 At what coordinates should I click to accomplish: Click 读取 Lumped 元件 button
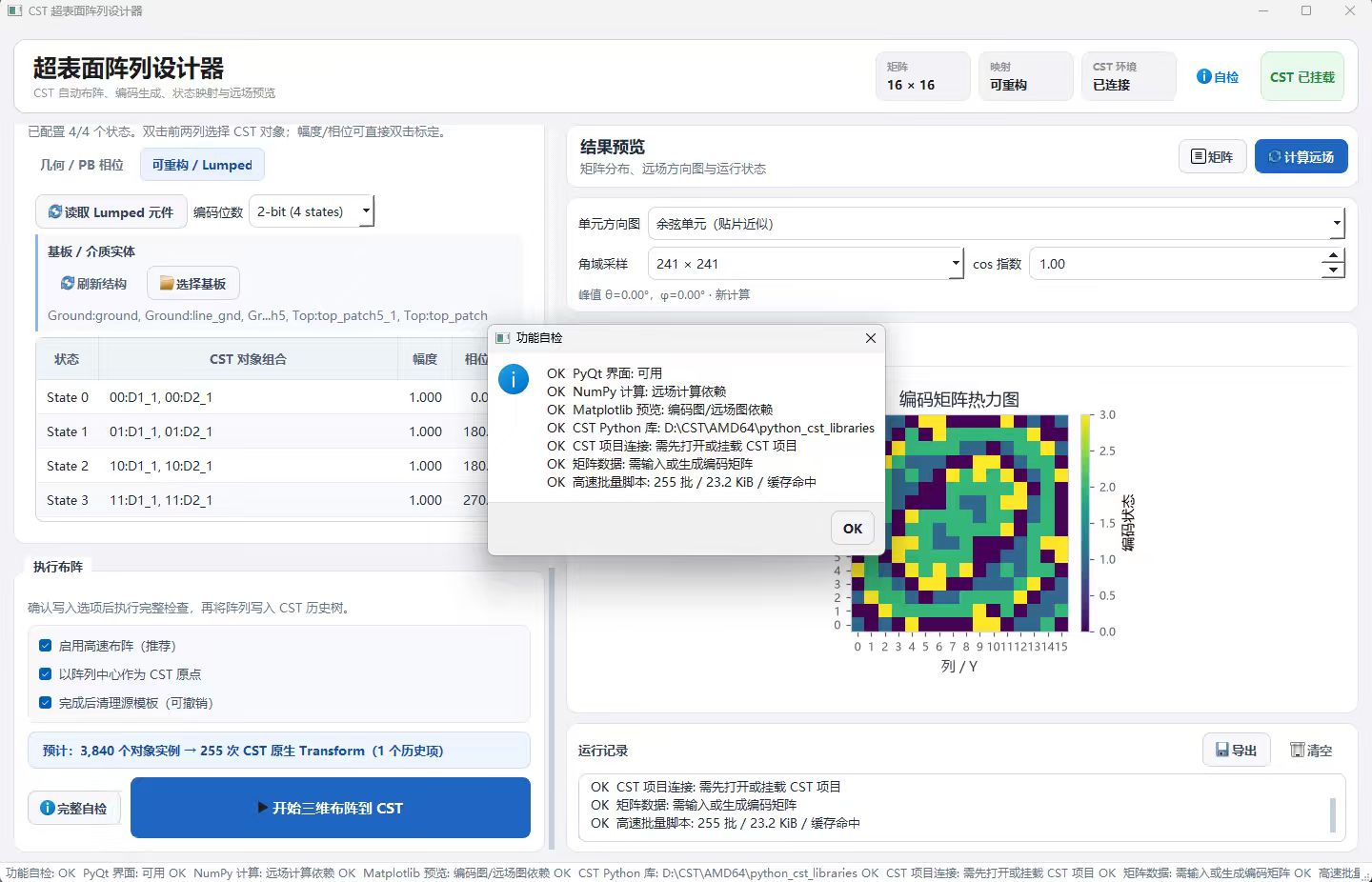point(111,212)
